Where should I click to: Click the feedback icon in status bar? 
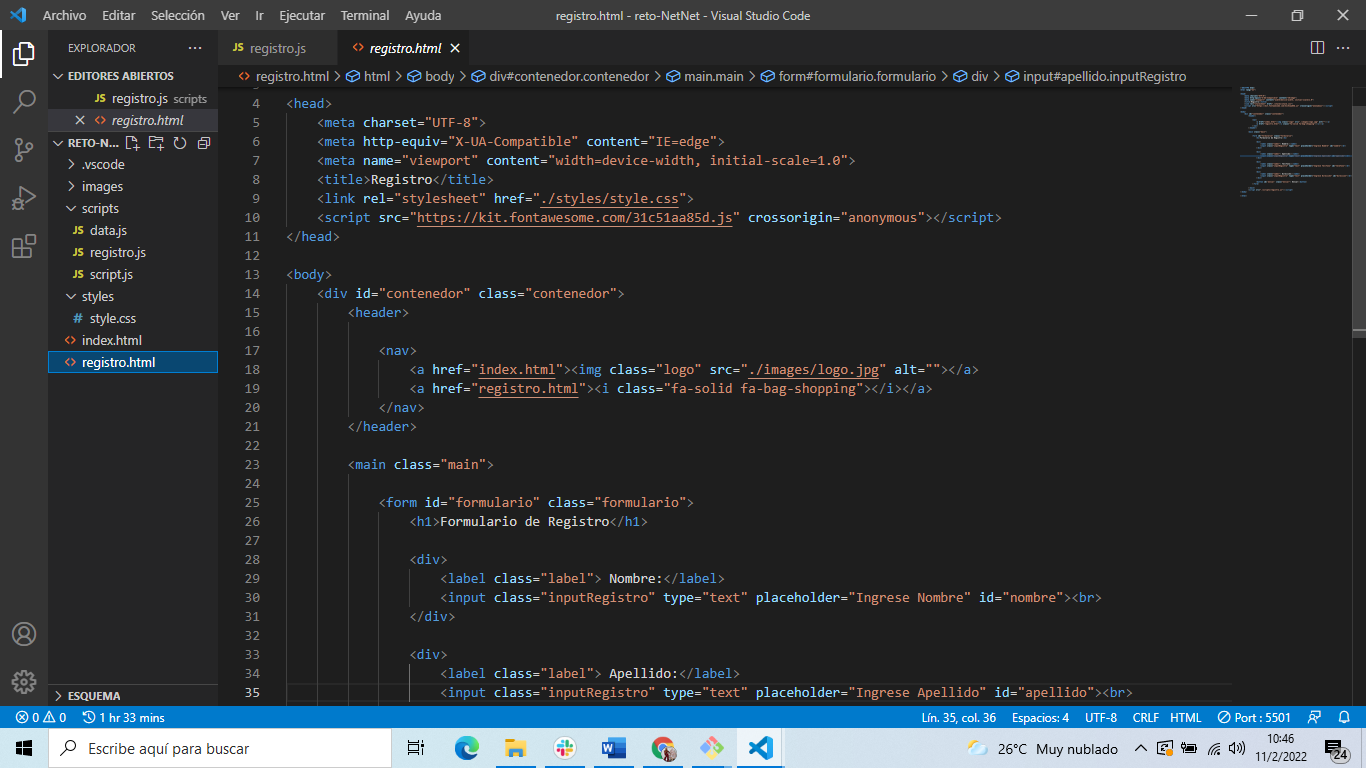point(1315,717)
